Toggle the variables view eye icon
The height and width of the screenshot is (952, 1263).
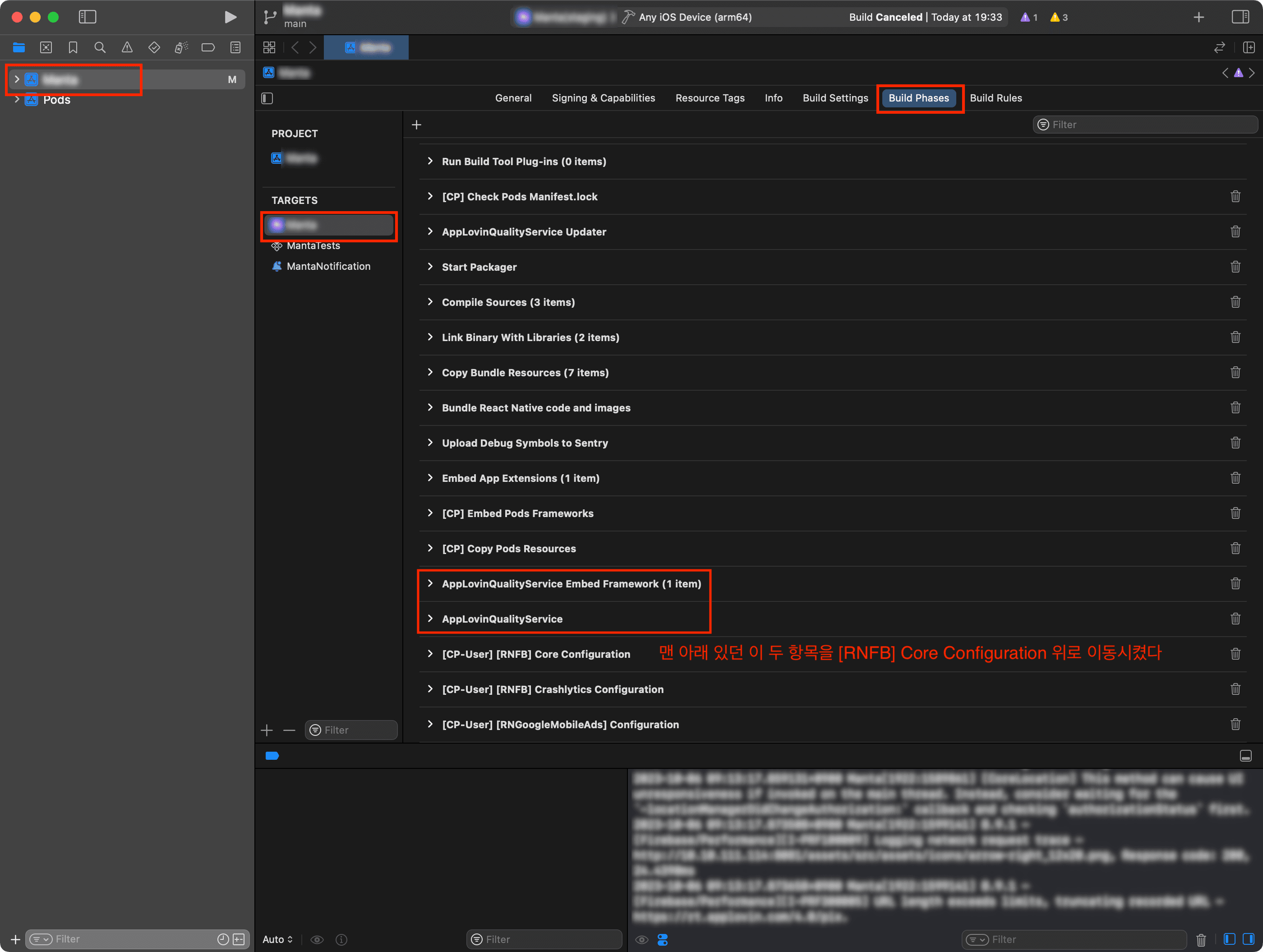[317, 939]
